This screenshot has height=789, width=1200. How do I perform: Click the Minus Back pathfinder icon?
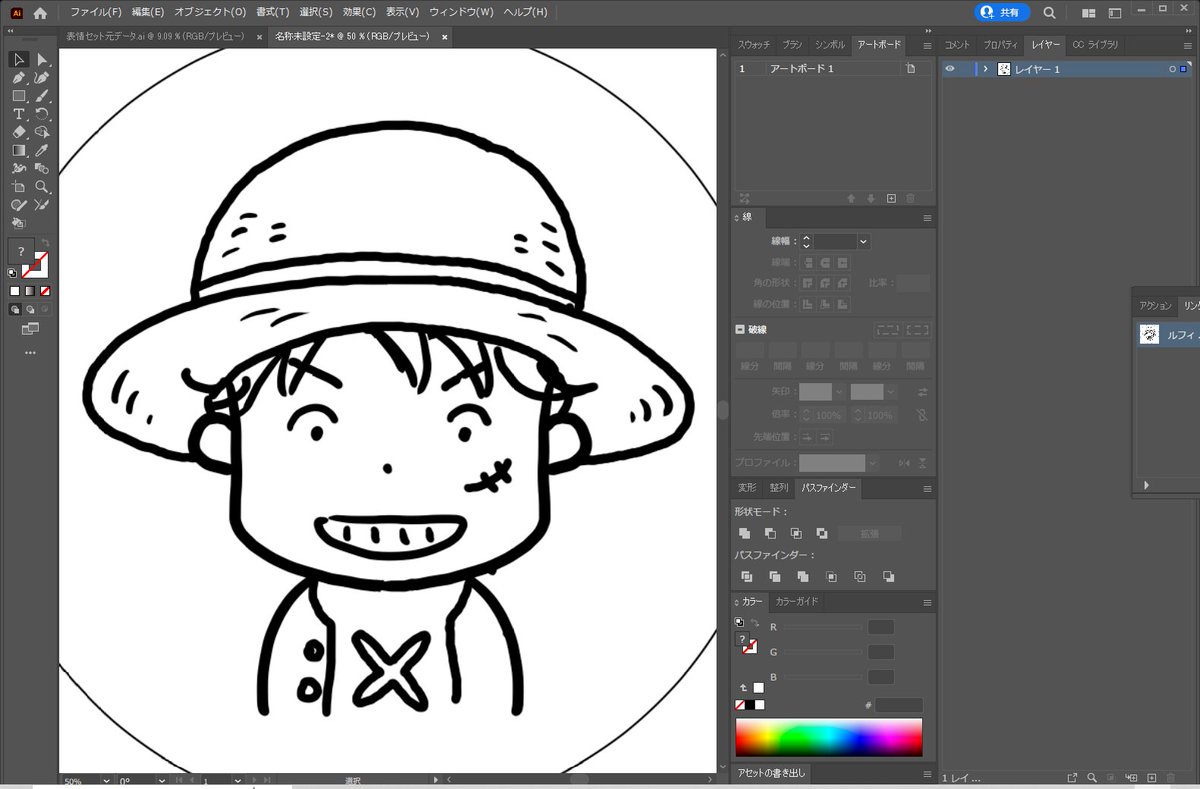[888, 577]
